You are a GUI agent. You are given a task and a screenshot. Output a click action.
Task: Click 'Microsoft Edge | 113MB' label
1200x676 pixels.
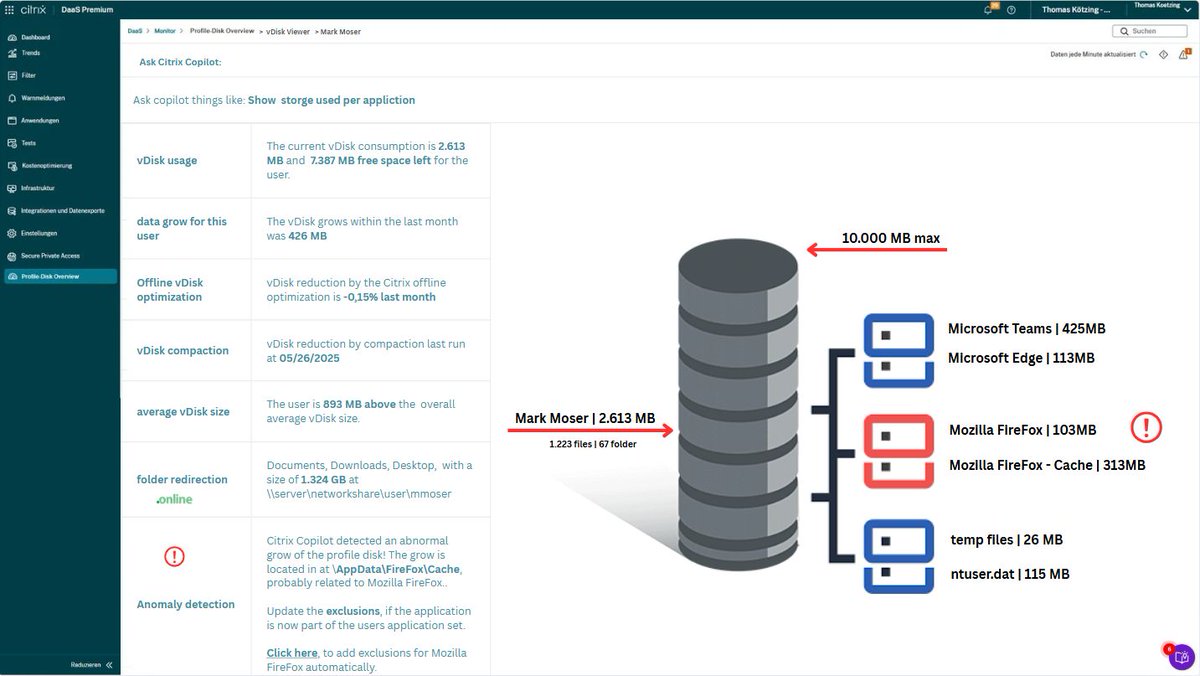coord(1021,358)
